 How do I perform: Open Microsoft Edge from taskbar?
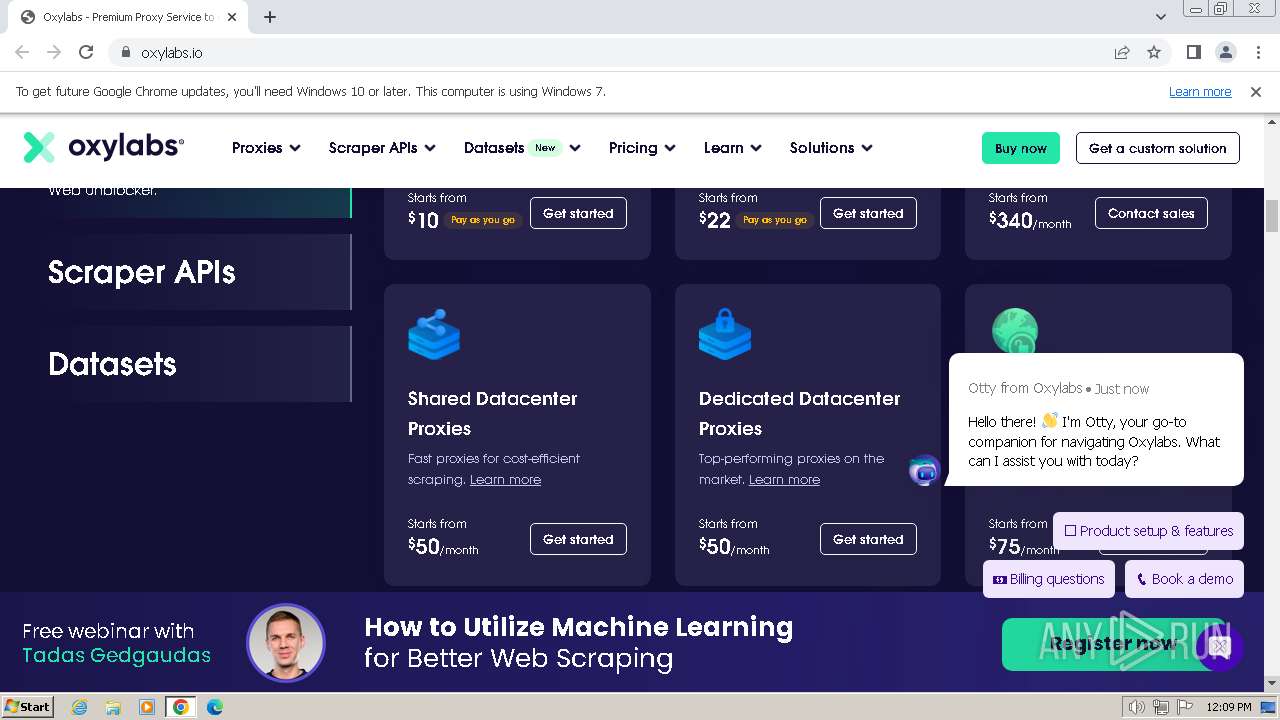(215, 707)
